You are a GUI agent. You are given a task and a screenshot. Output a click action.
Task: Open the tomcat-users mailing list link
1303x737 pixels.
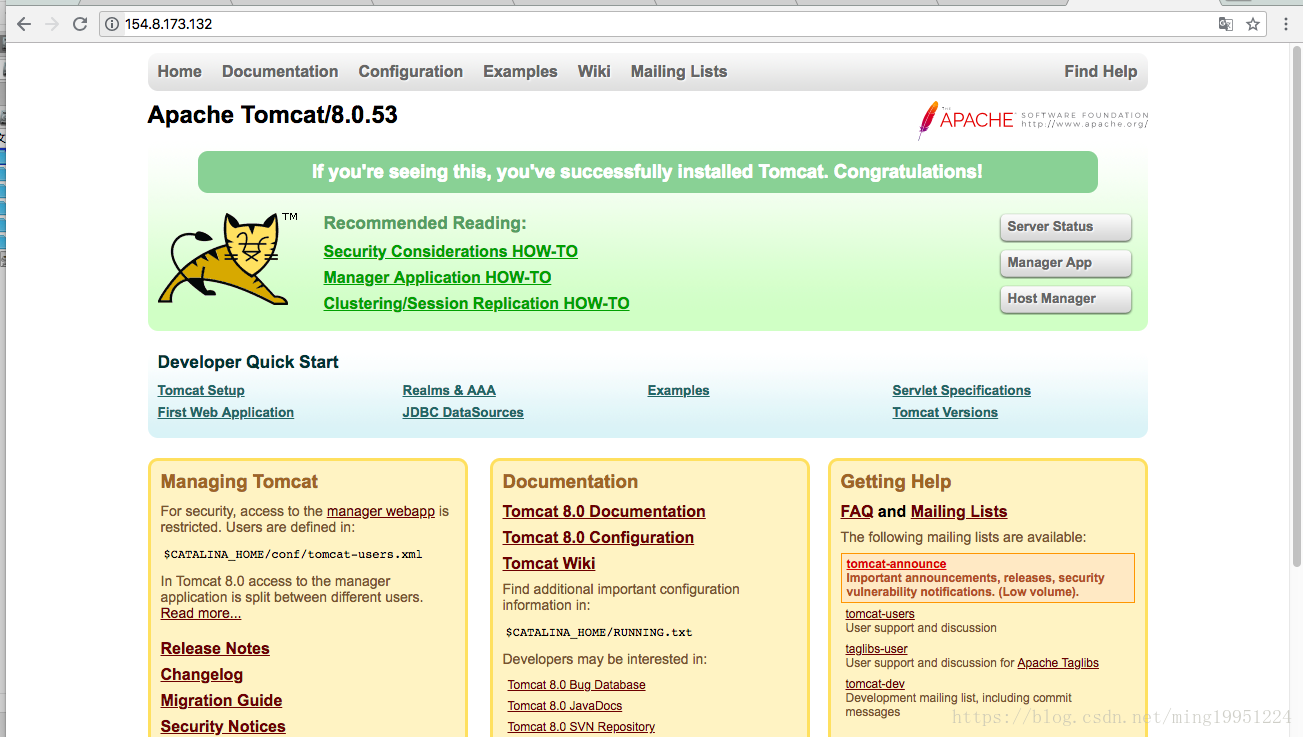[880, 614]
